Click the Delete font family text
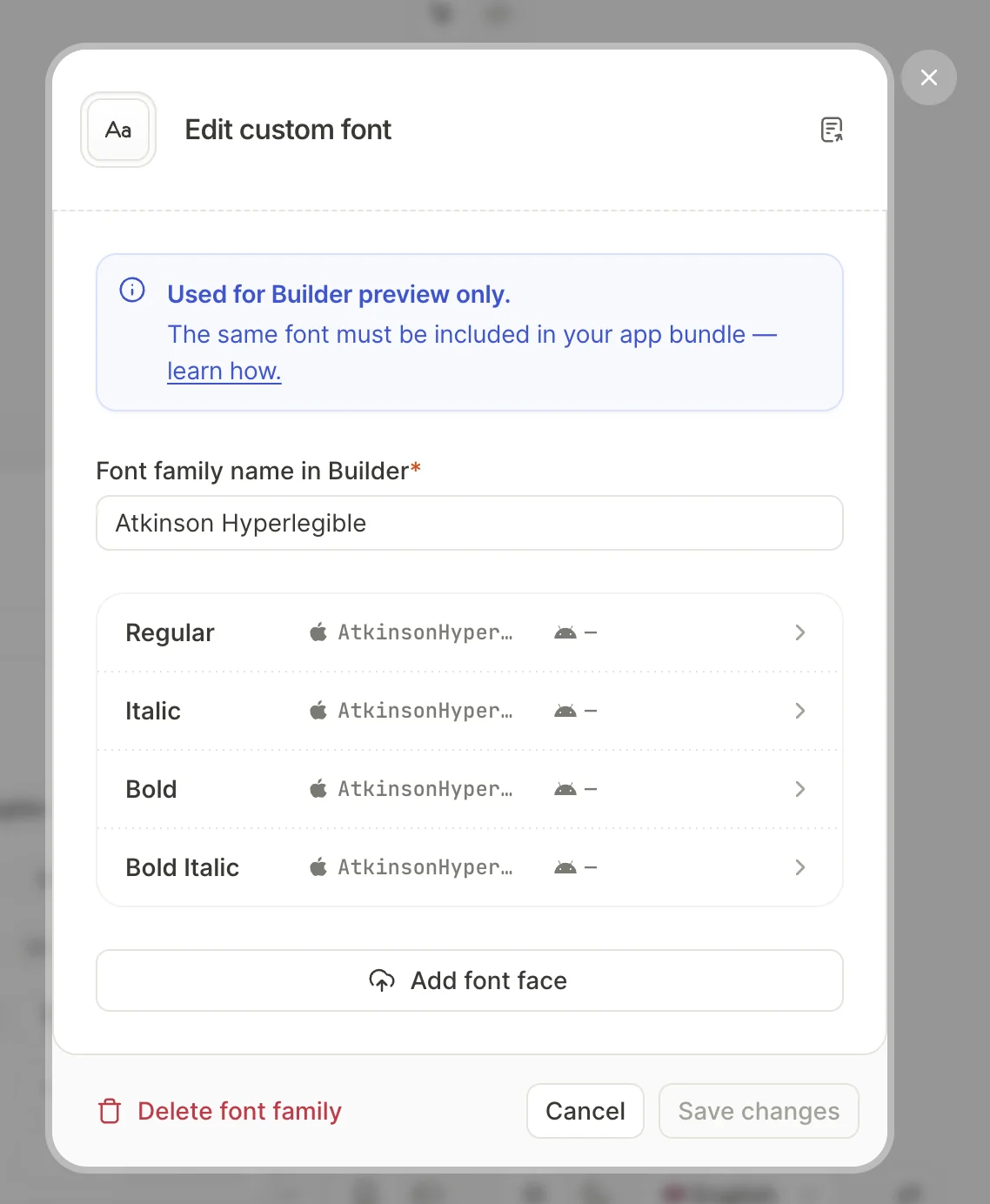 coord(240,1111)
